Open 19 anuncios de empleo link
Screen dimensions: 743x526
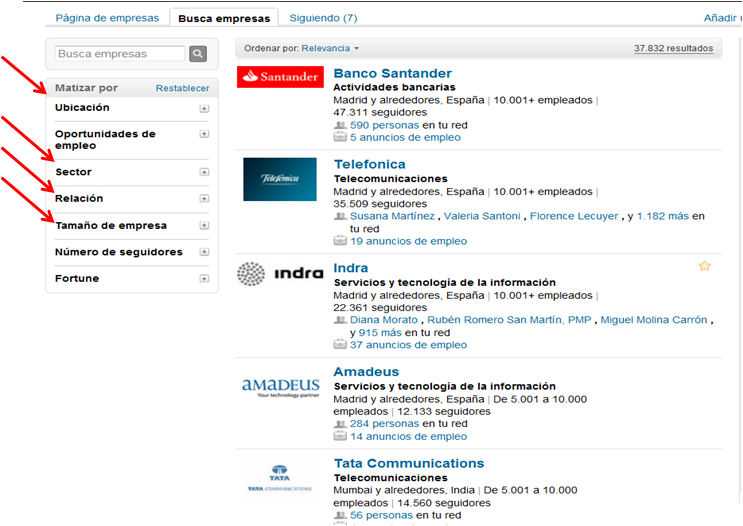408,241
